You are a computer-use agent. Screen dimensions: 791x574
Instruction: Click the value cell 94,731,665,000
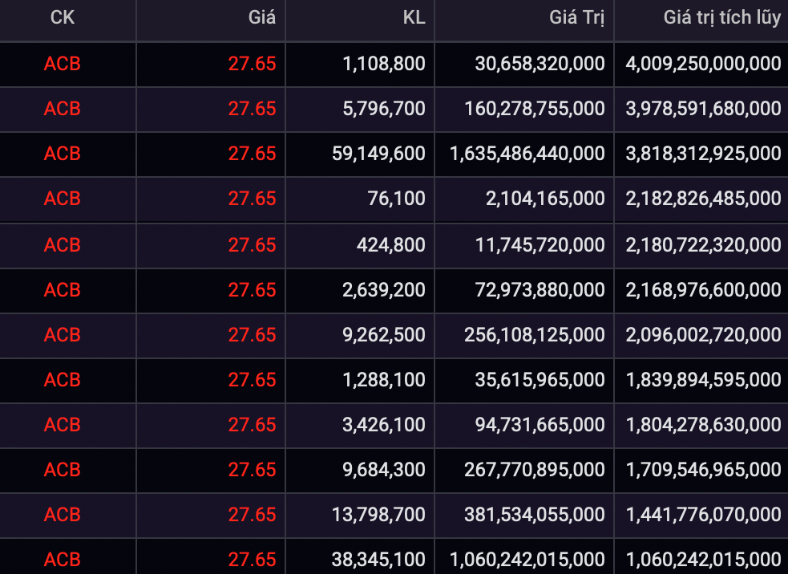(540, 425)
